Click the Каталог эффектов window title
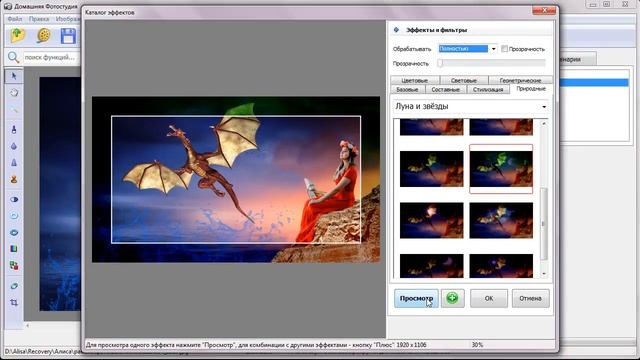 coord(109,13)
